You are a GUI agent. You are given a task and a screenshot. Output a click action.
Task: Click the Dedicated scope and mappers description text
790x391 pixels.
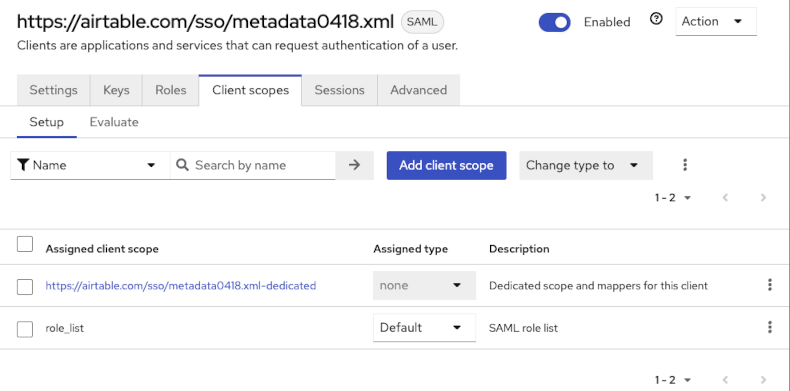pyautogui.click(x=598, y=286)
